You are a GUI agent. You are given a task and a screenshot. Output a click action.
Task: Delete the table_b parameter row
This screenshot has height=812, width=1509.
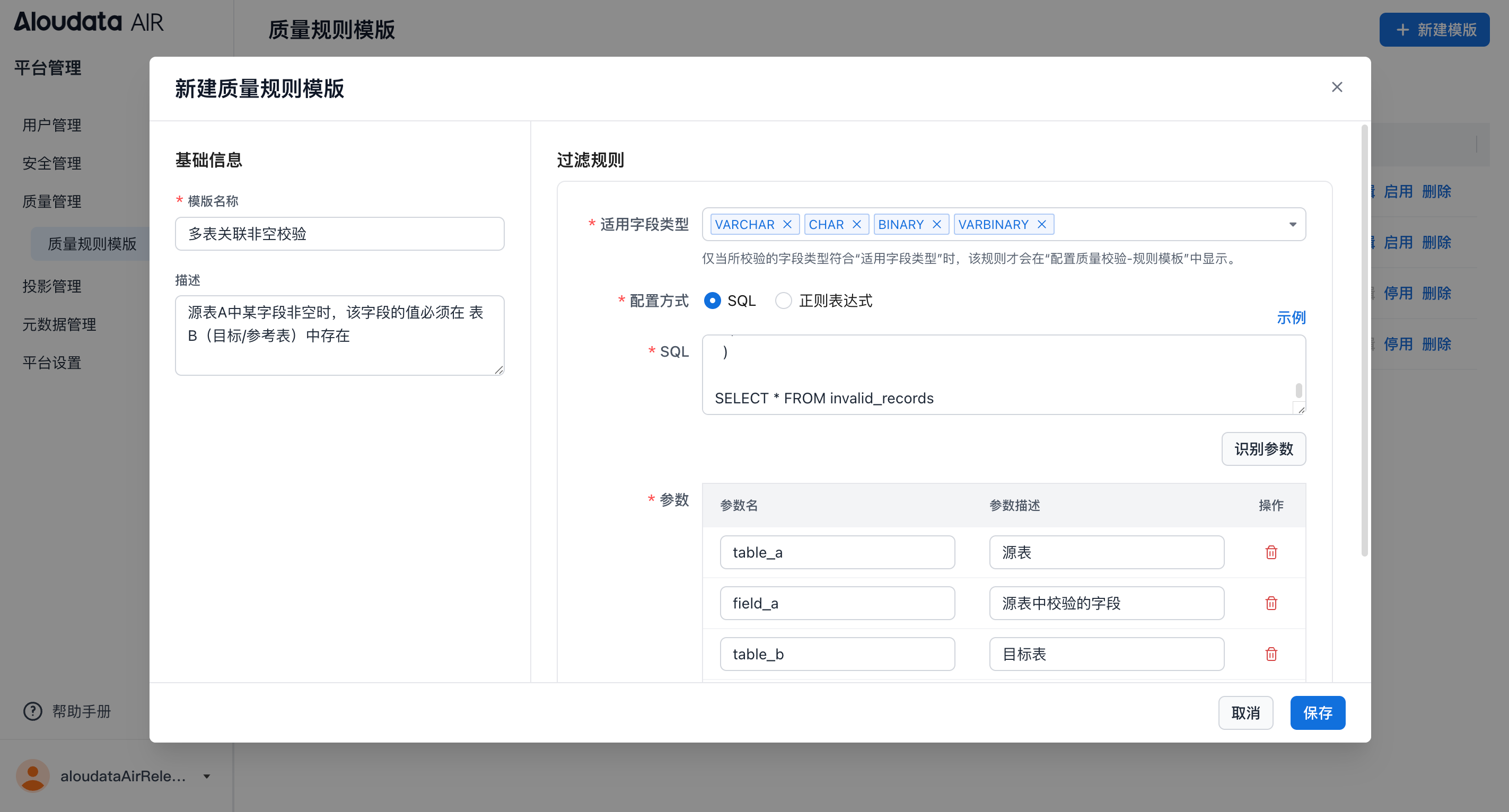[x=1271, y=654]
